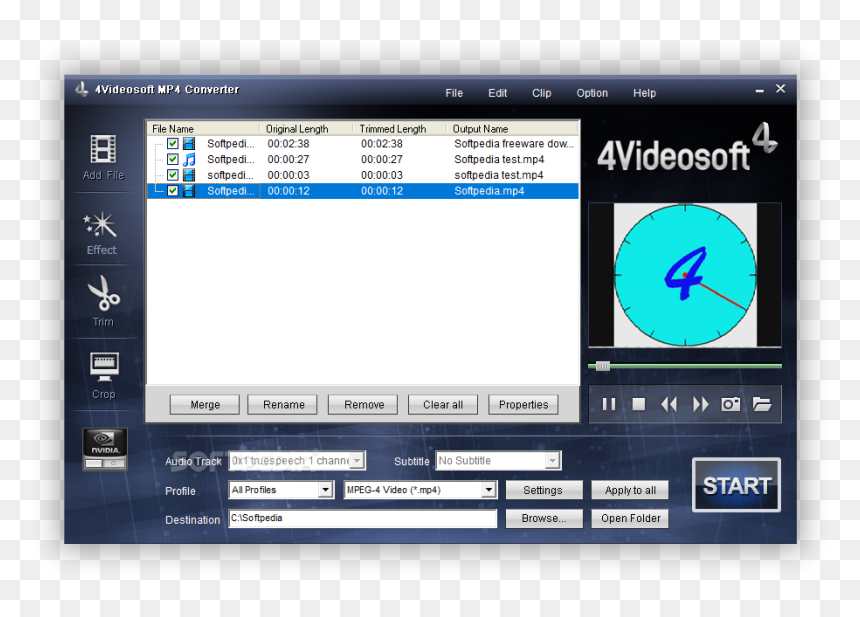Click in the Destination path field
This screenshot has width=860, height=617.
pyautogui.click(x=363, y=518)
